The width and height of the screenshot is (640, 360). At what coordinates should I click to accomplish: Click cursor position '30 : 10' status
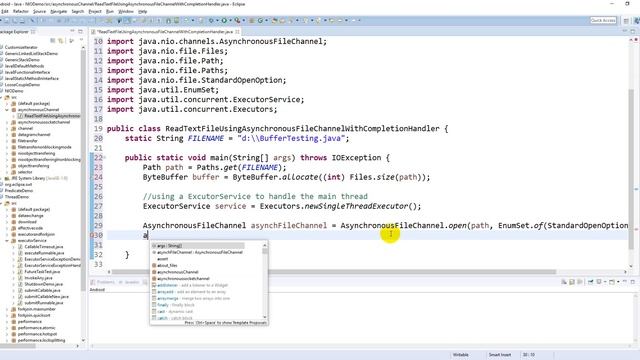[529, 355]
